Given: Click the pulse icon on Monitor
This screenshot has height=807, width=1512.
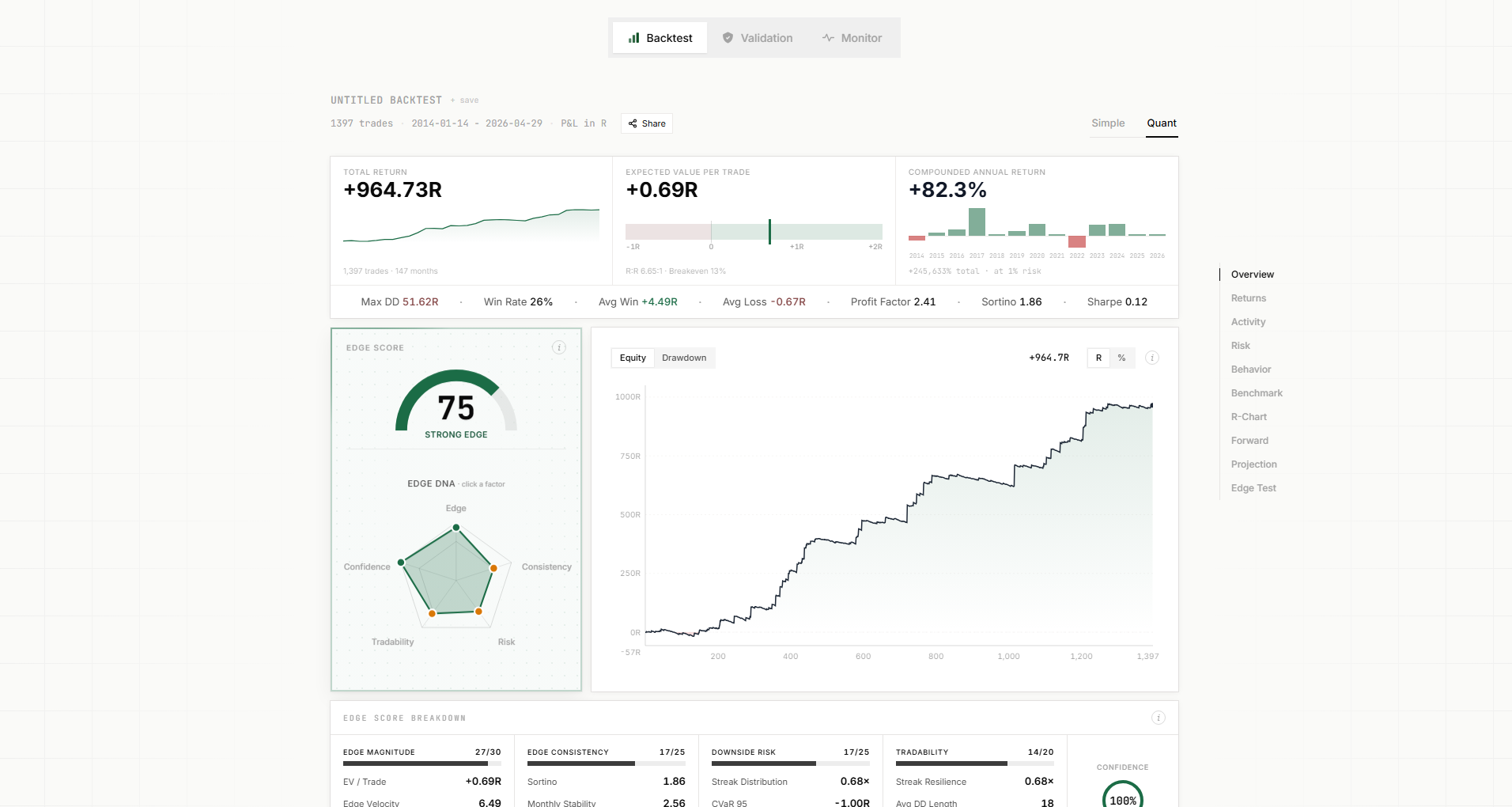Looking at the screenshot, I should 828,38.
